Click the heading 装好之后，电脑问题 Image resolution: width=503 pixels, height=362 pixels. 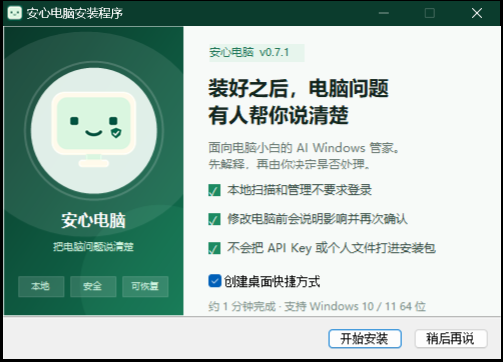click(x=298, y=89)
